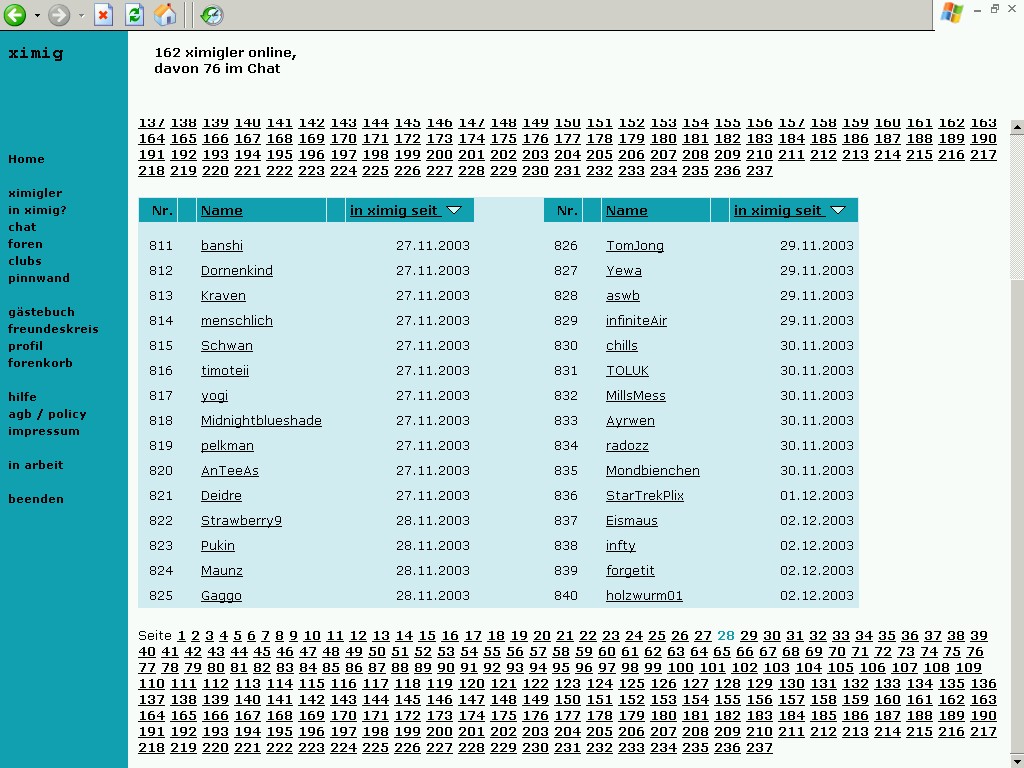1024x768 pixels.
Task: Open the chat section in sidebar
Action: click(x=22, y=227)
